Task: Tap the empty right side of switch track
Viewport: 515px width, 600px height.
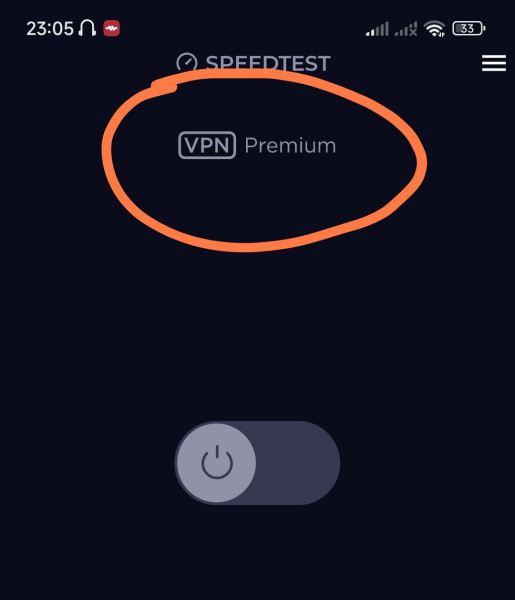Action: (298, 463)
